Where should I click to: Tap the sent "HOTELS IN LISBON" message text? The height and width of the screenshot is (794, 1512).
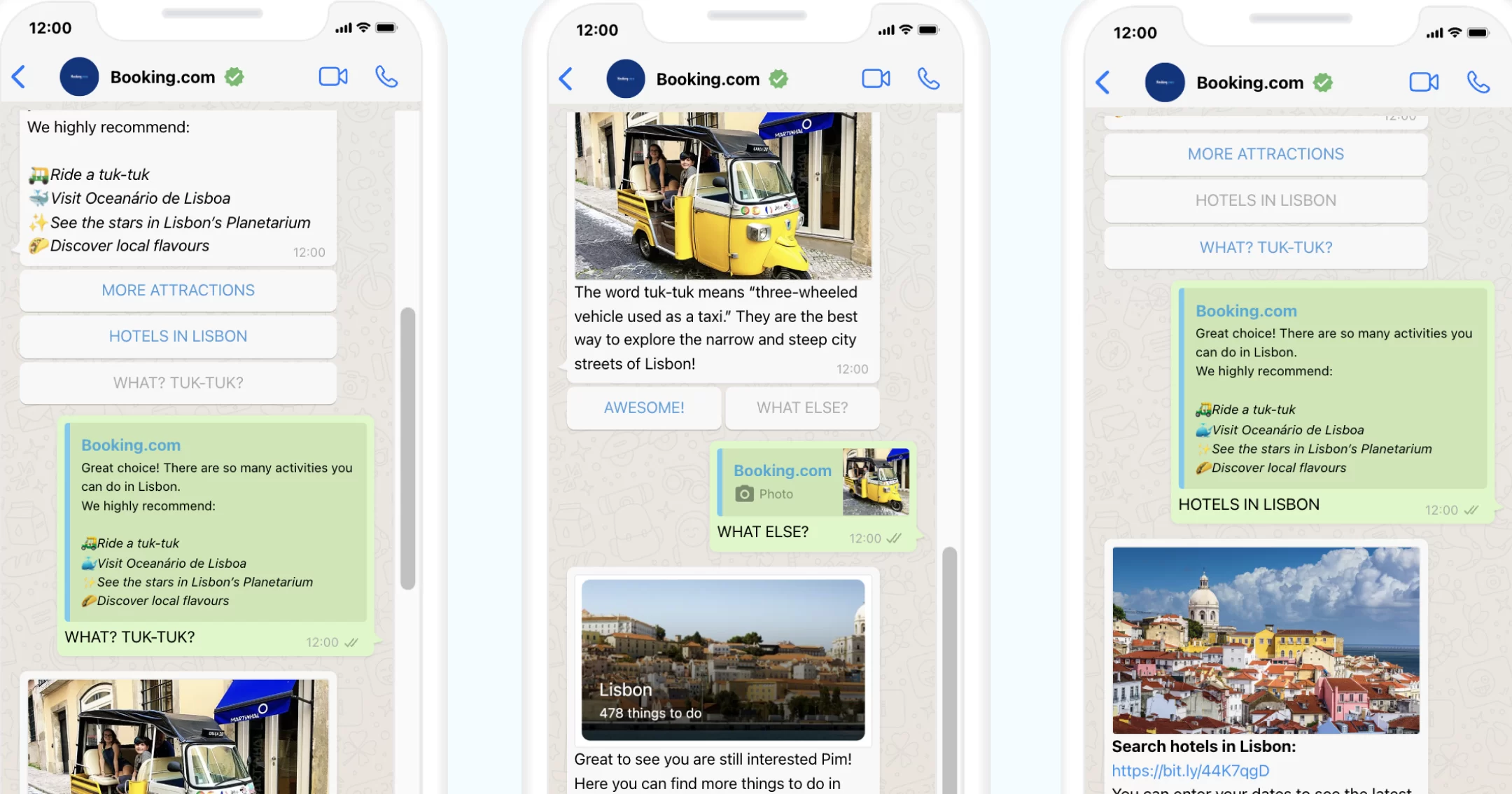[1248, 505]
